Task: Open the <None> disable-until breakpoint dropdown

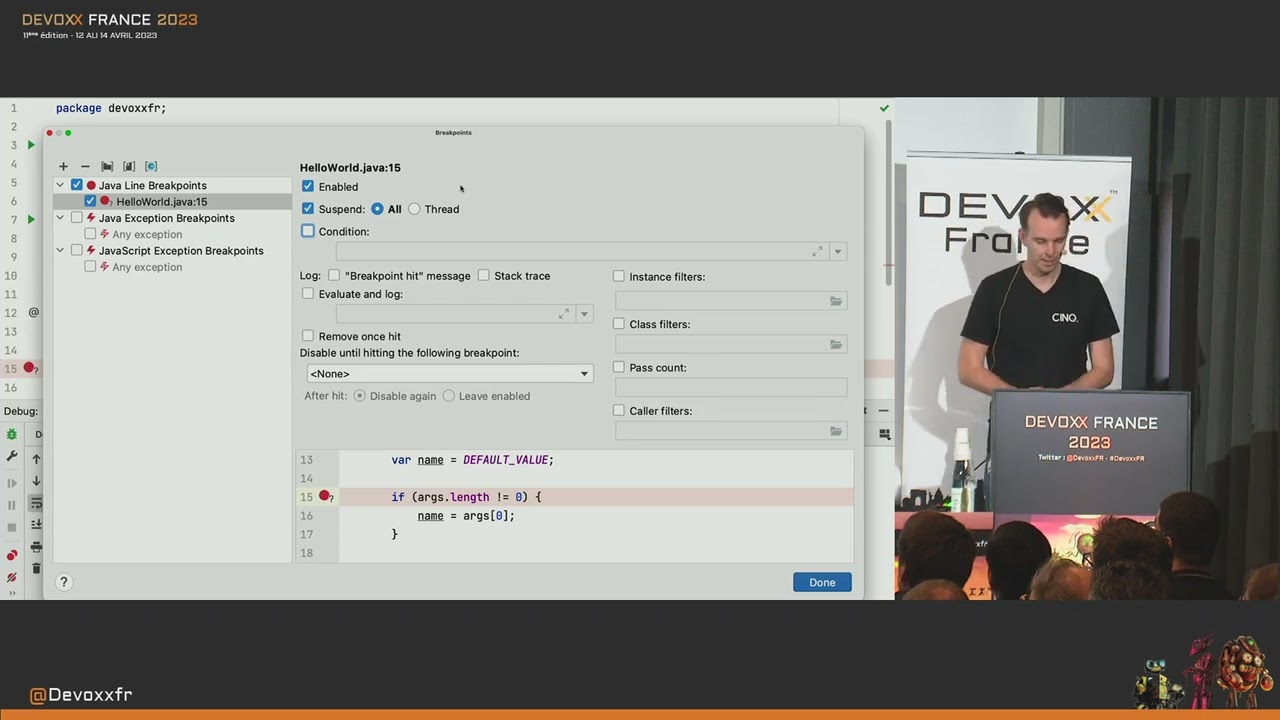Action: [450, 374]
